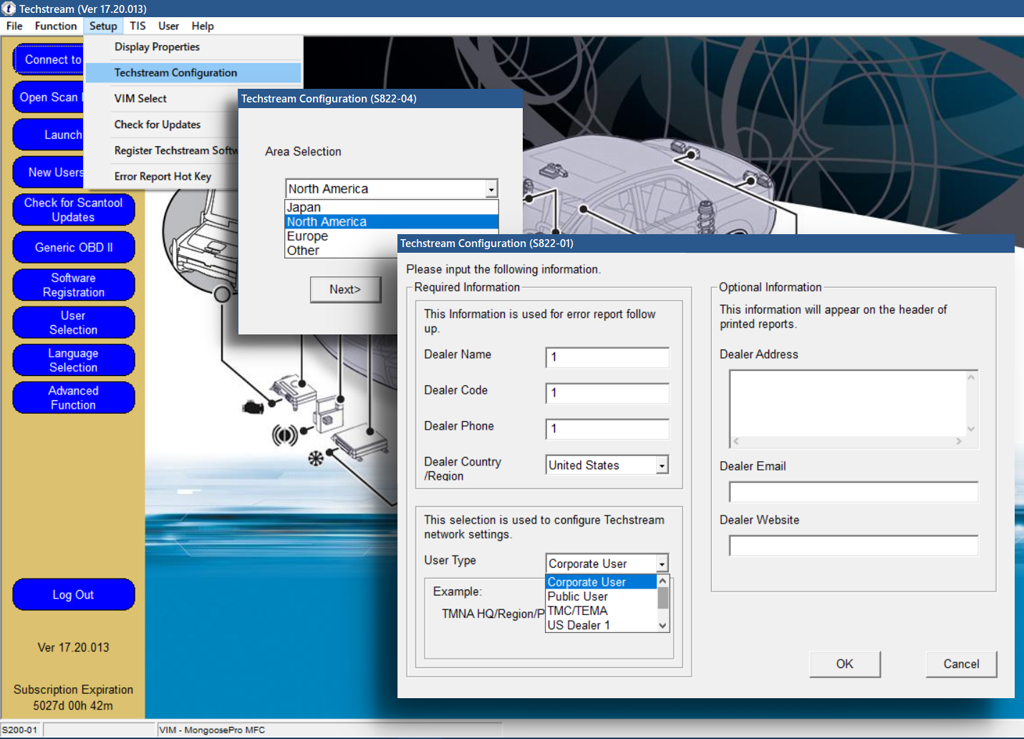Click the Dealer Name input field
Screen dimensions: 1024x739
[607, 358]
